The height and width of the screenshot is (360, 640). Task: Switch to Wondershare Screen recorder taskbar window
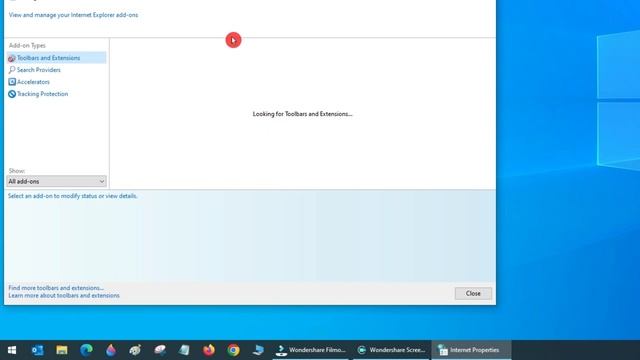[x=391, y=350]
